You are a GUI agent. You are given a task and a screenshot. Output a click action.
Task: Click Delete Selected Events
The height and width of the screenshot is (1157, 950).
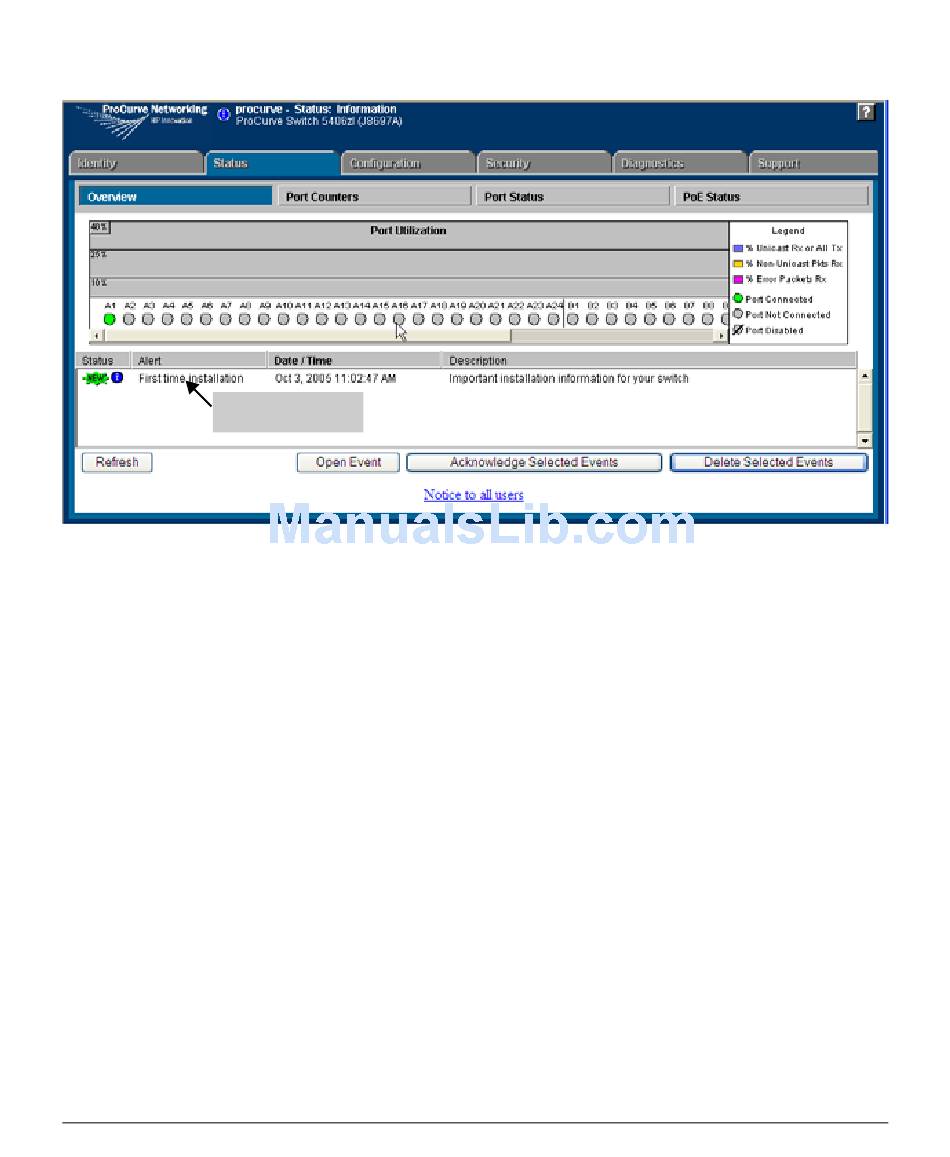[x=768, y=462]
